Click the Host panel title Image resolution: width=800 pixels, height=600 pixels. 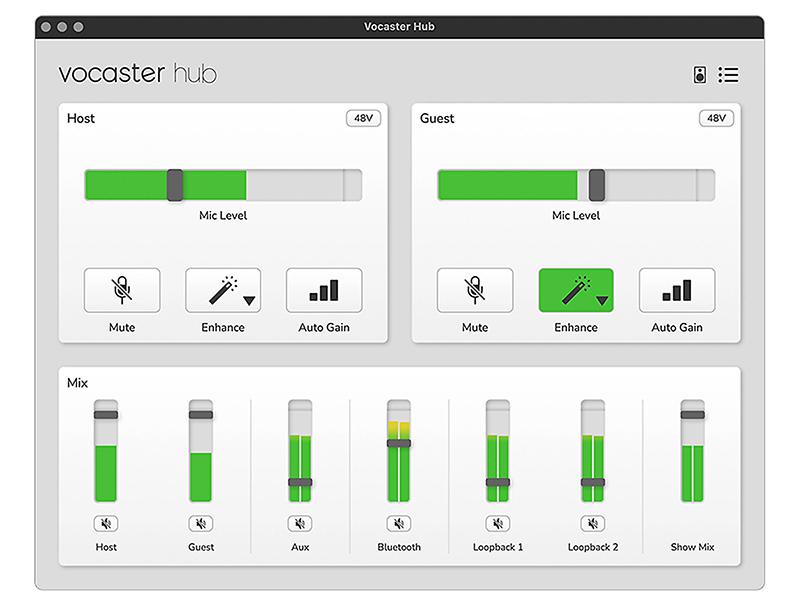[x=81, y=118]
